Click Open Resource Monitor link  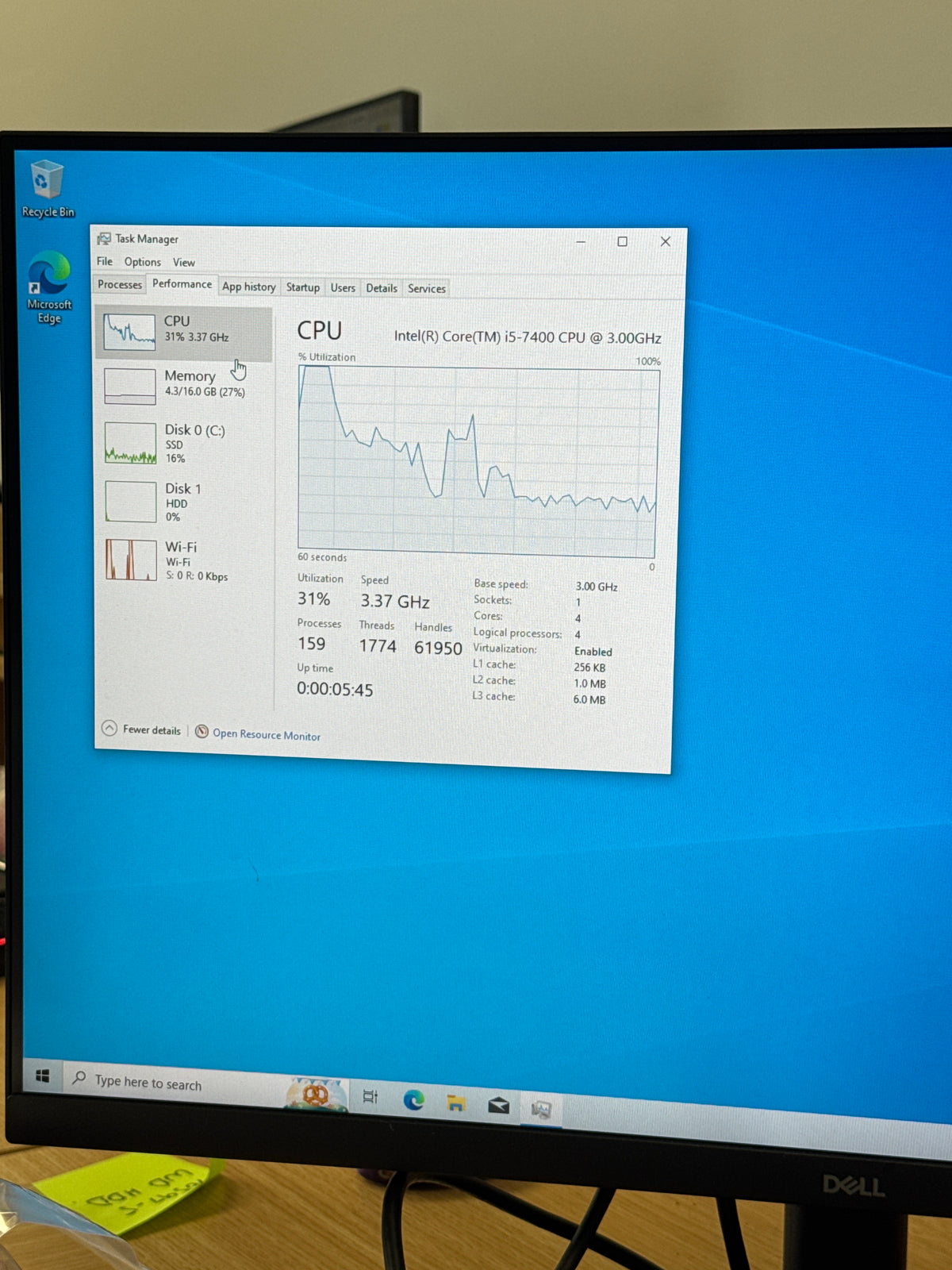pos(267,735)
